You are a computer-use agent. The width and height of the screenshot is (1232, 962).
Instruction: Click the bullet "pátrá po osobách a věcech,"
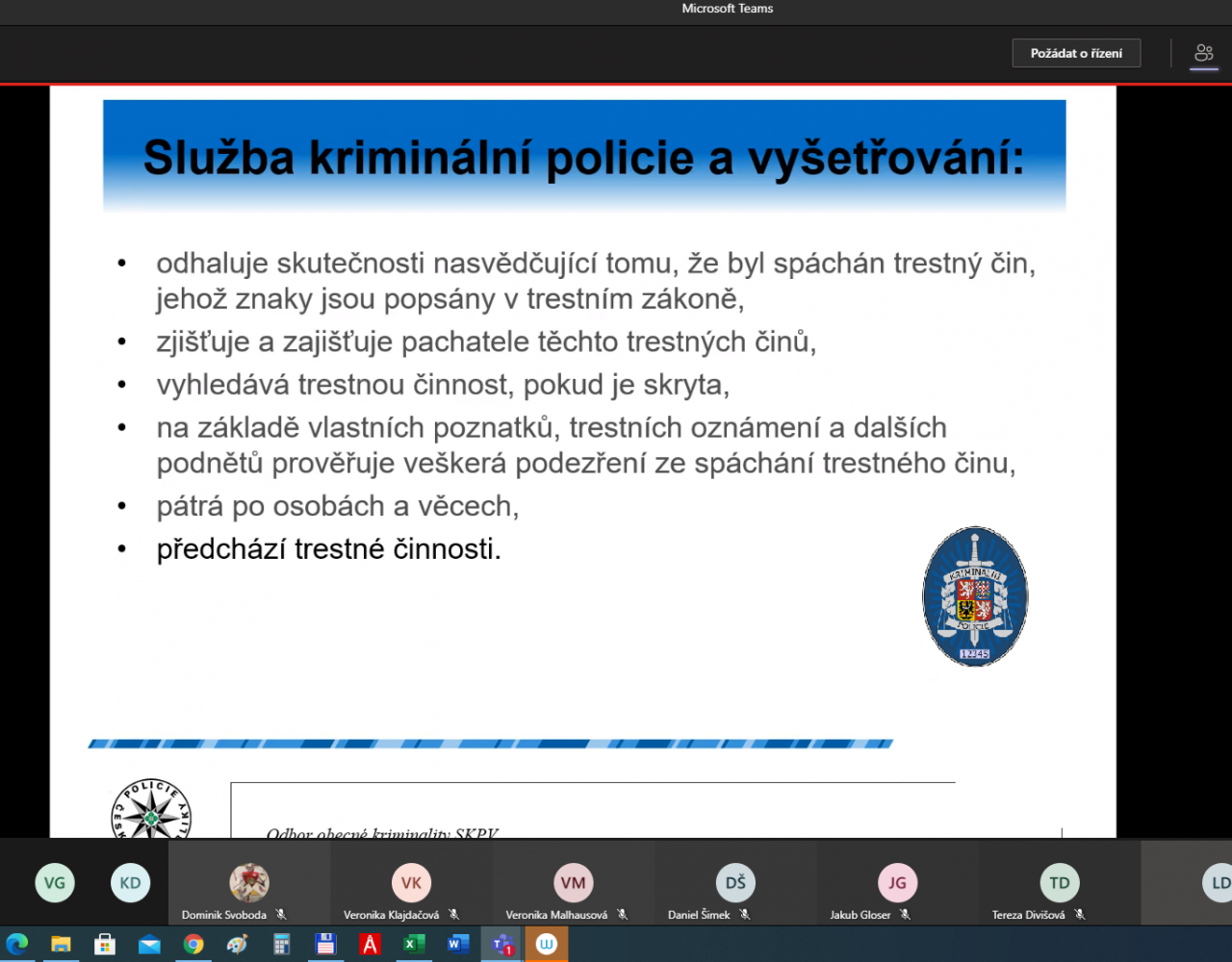tap(338, 506)
